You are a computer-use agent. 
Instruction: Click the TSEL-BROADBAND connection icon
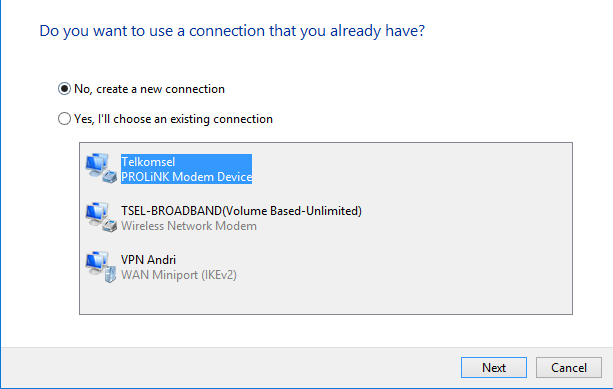click(101, 217)
